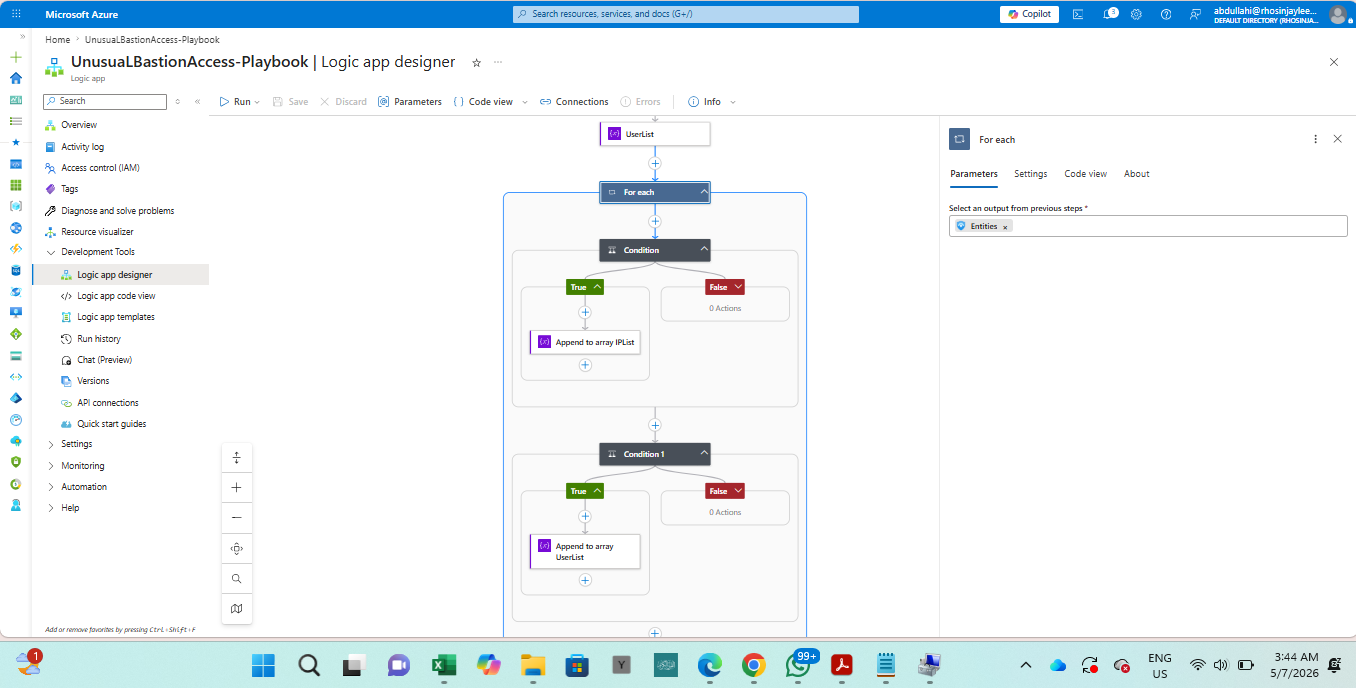Open the feedback icon in header
Image resolution: width=1356 pixels, height=688 pixels.
(1195, 14)
